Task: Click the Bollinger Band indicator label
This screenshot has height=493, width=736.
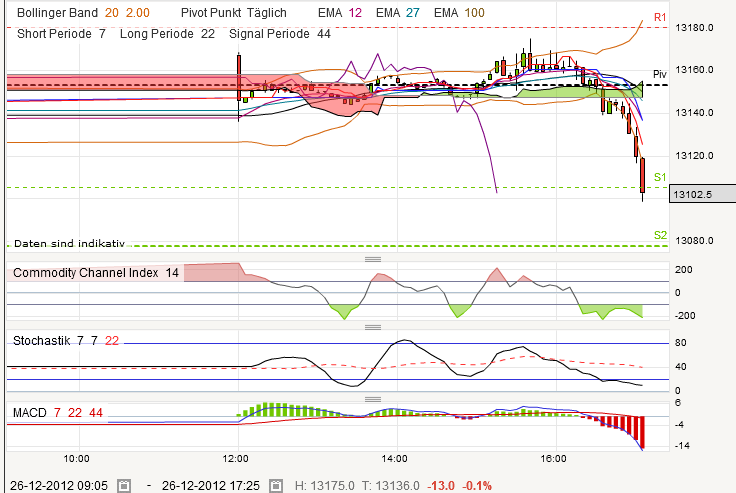Action: tap(83, 13)
